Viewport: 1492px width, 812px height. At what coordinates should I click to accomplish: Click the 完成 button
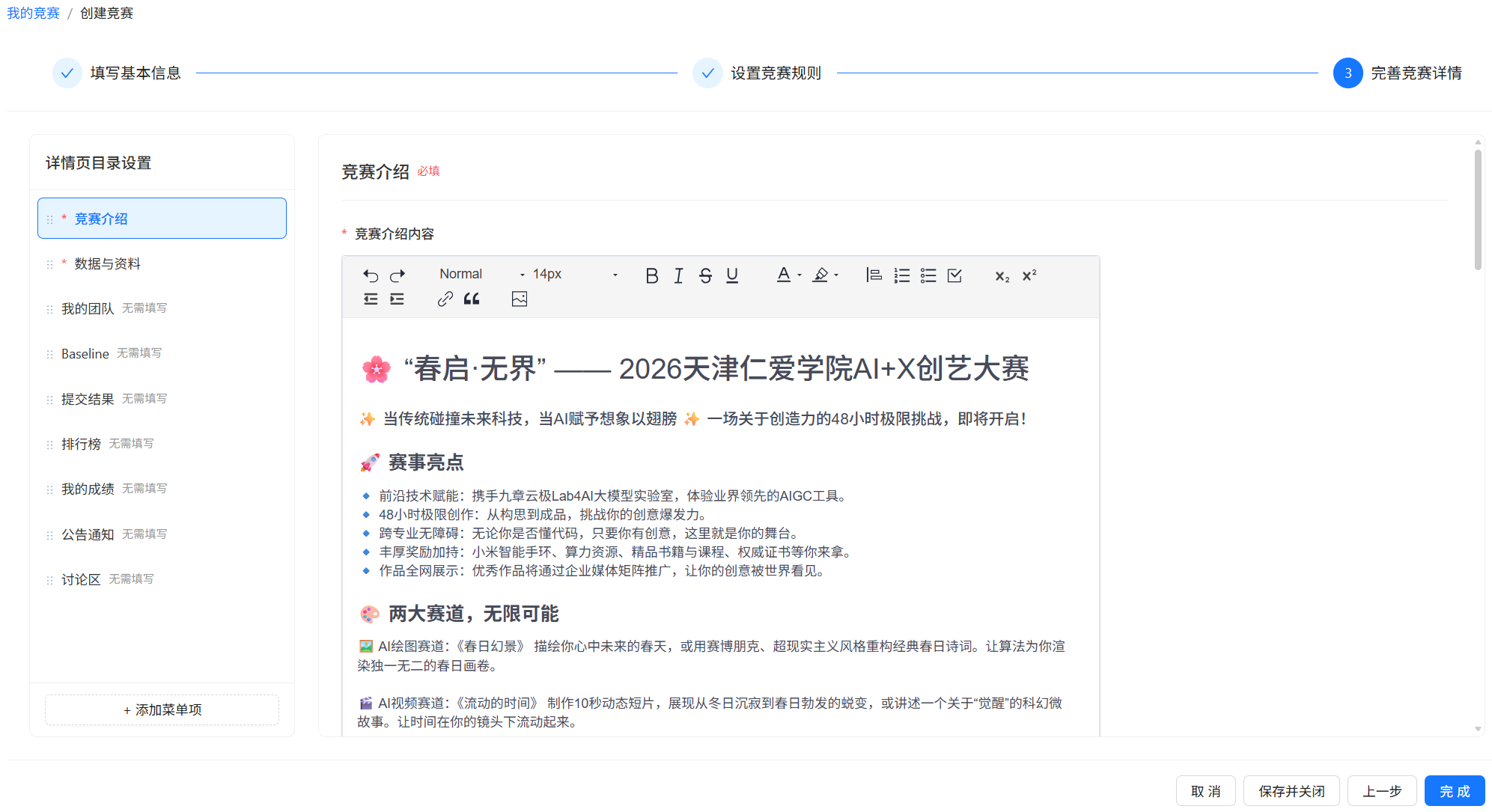point(1454,791)
